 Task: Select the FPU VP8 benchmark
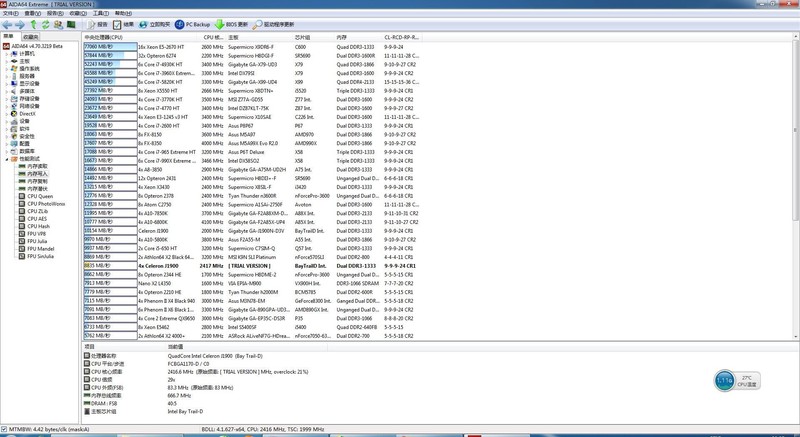click(33, 234)
